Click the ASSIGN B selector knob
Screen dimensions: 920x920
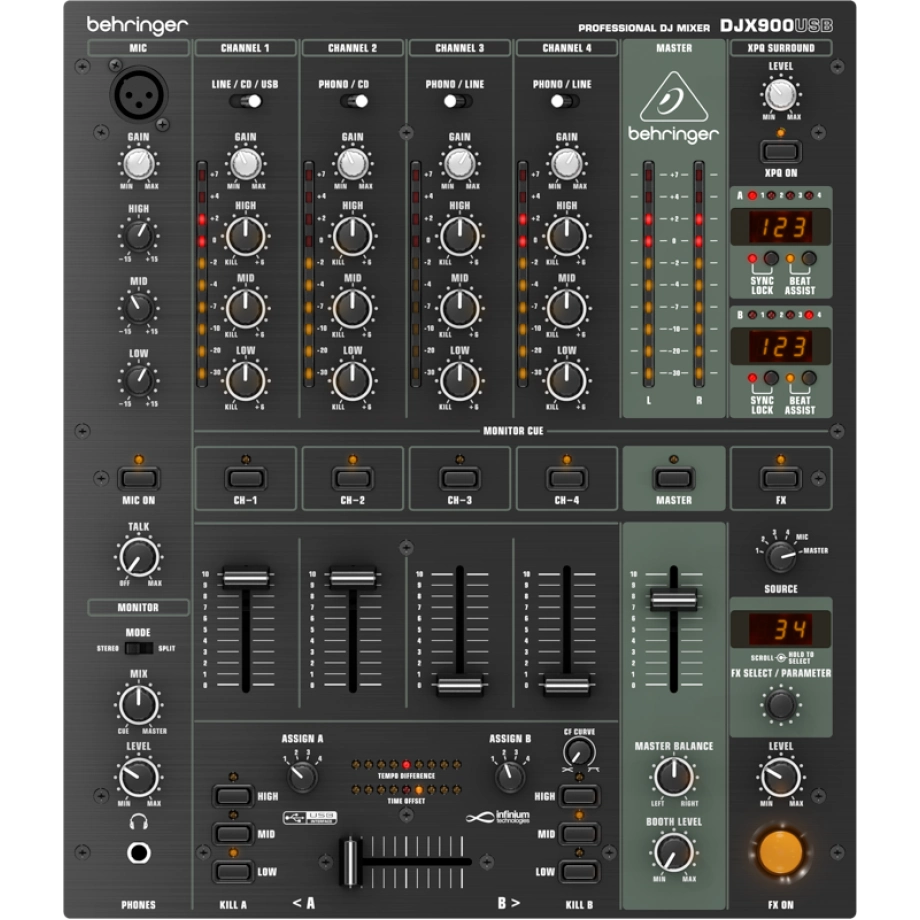pyautogui.click(x=510, y=776)
